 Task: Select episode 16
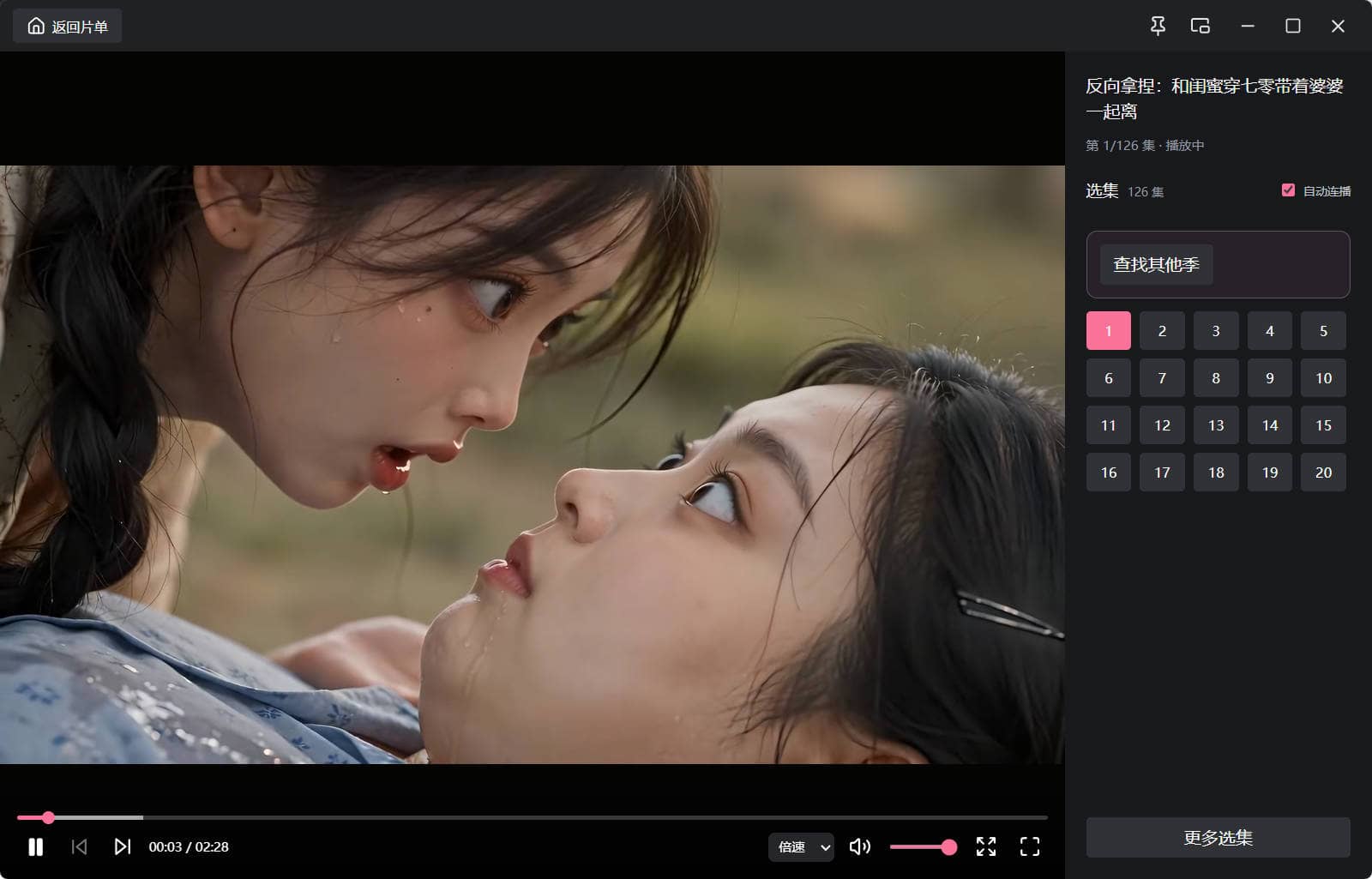click(1109, 472)
